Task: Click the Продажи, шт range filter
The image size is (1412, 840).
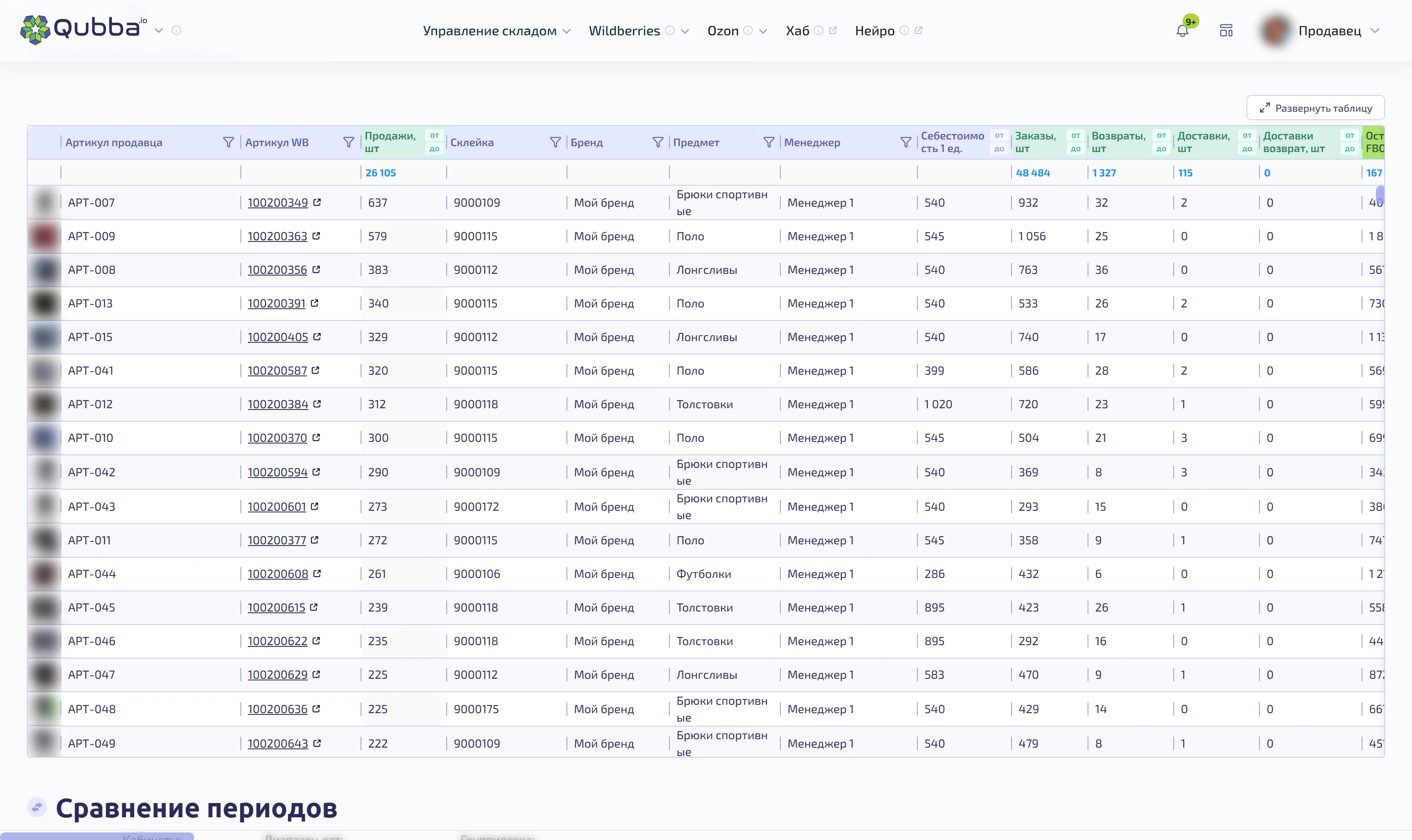Action: (x=435, y=142)
